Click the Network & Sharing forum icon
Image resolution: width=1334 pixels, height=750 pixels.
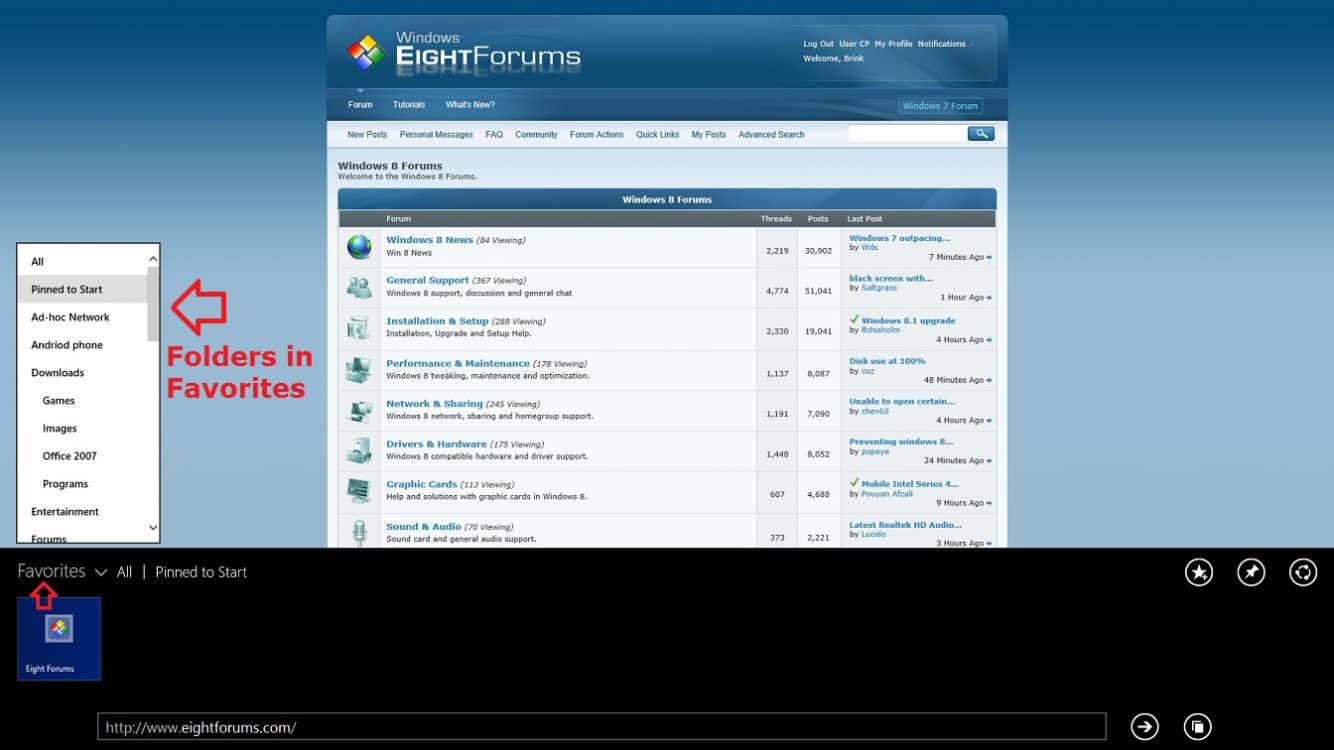[x=359, y=410]
